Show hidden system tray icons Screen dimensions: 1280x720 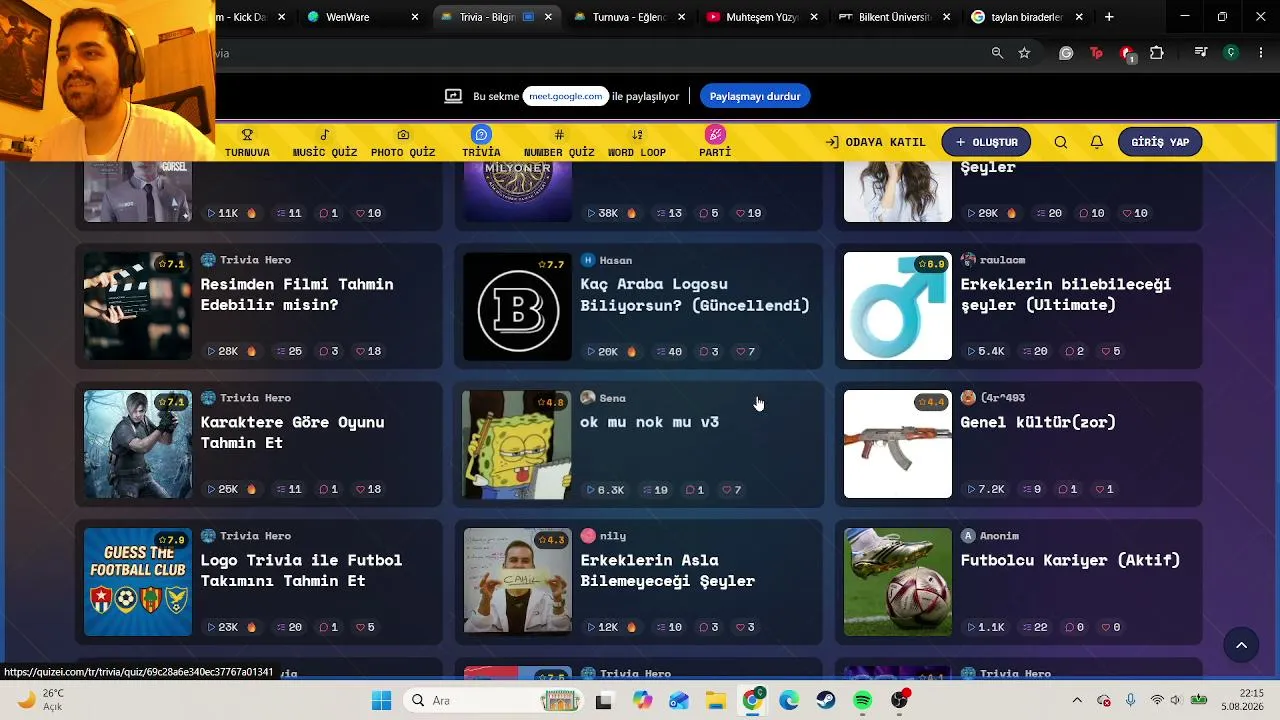pos(1077,700)
